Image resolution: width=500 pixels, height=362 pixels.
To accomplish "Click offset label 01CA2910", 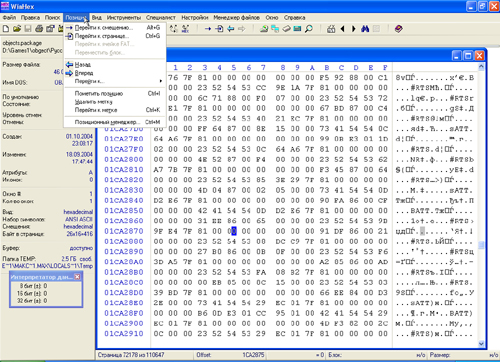I will tap(124, 334).
